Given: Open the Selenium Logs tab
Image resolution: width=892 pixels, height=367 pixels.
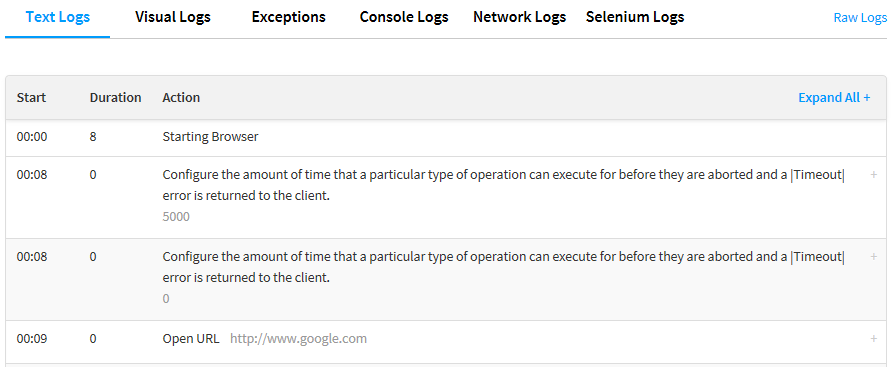Looking at the screenshot, I should click(635, 17).
